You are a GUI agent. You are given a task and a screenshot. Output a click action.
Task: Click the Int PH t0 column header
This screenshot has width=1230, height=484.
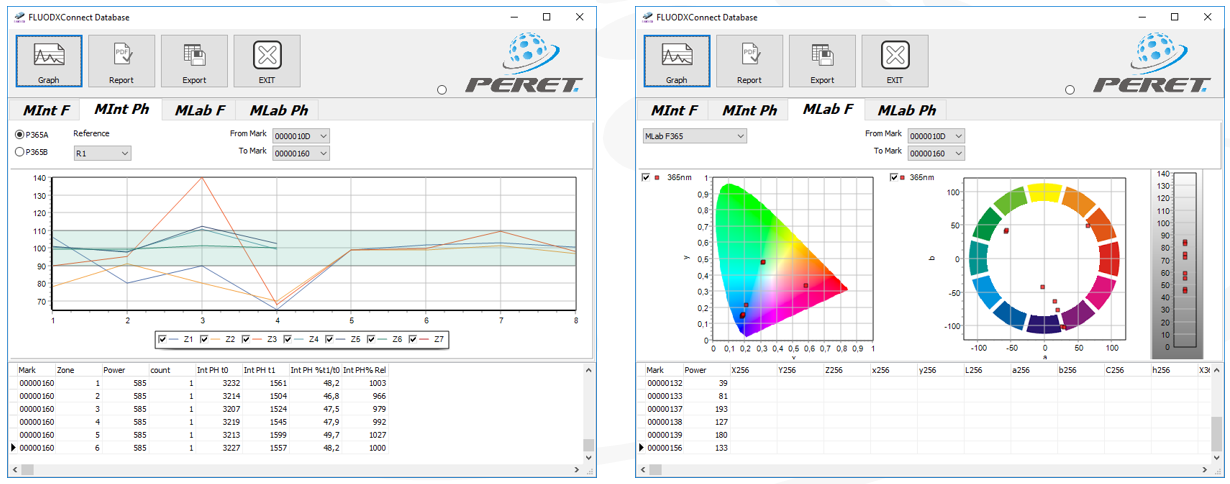pos(219,369)
